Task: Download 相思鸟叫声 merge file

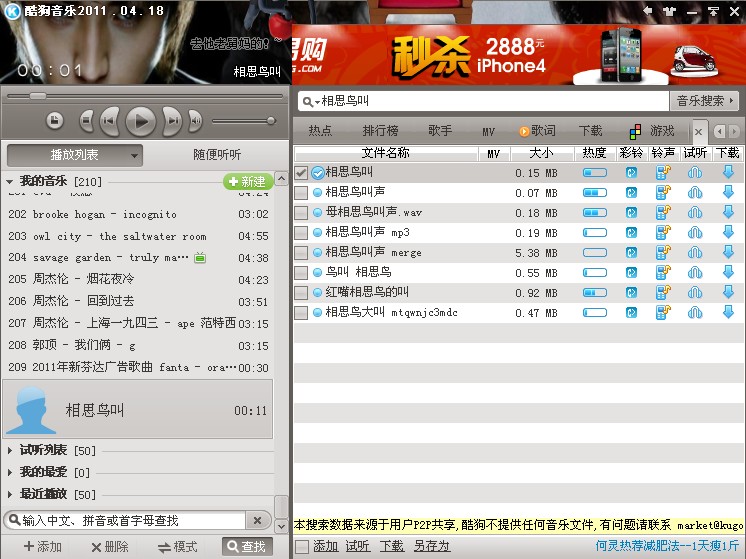Action: pos(728,252)
